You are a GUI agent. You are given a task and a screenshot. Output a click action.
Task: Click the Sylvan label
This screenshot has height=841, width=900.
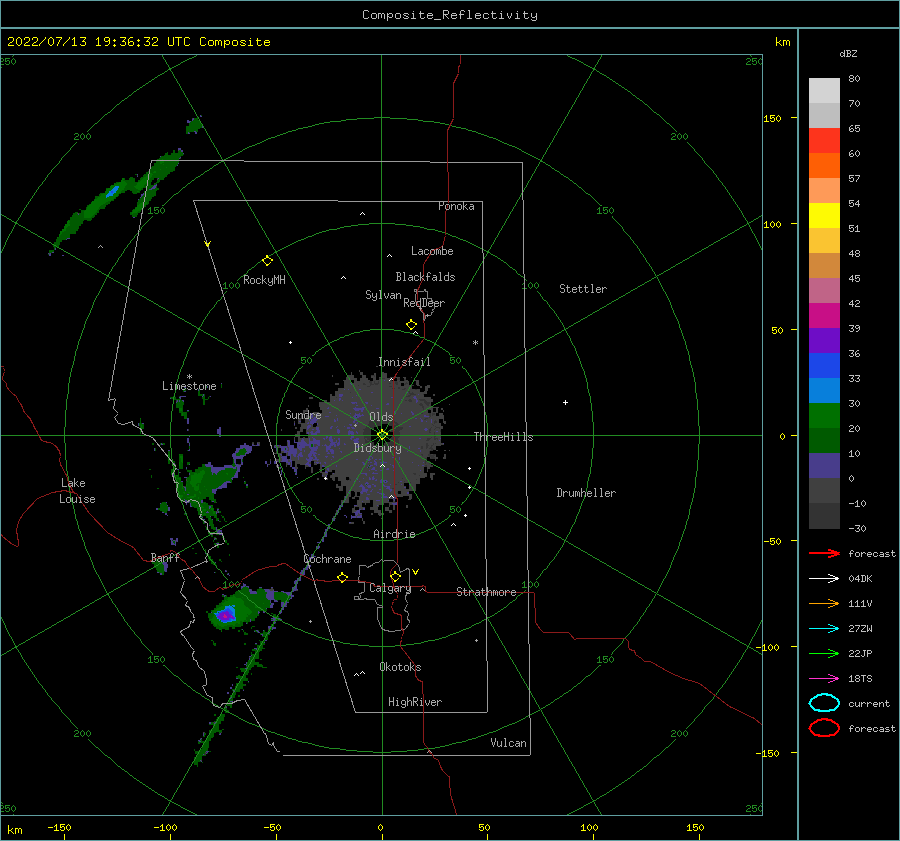coord(383,295)
